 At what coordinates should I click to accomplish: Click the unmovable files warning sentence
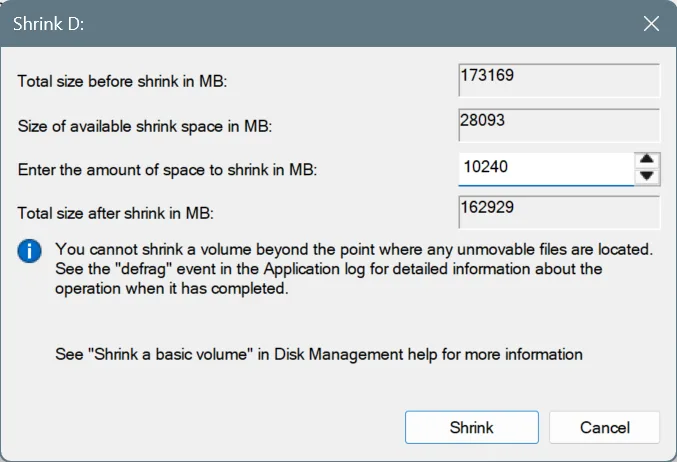click(x=354, y=249)
